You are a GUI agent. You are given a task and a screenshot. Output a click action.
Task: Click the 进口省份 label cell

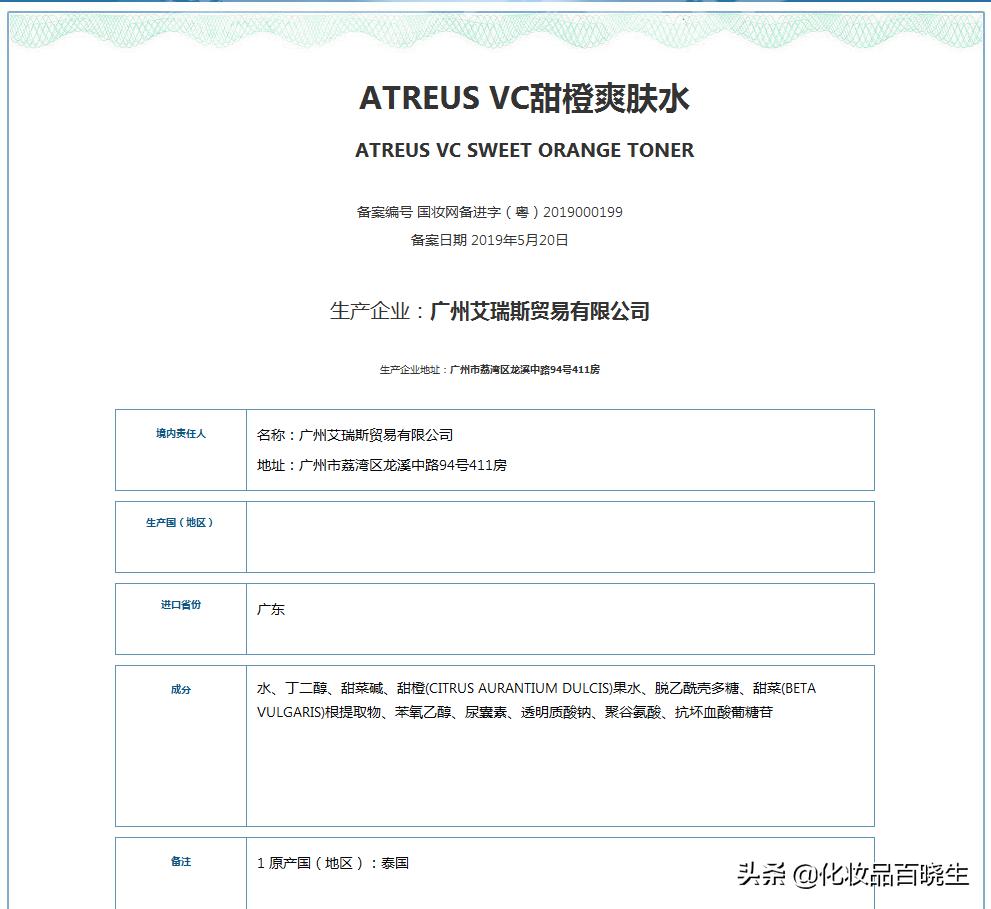[180, 604]
